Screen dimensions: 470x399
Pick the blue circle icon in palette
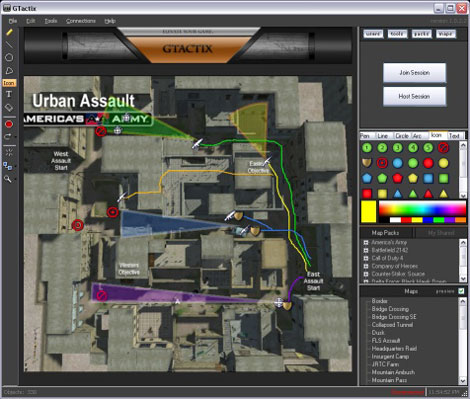(x=397, y=163)
